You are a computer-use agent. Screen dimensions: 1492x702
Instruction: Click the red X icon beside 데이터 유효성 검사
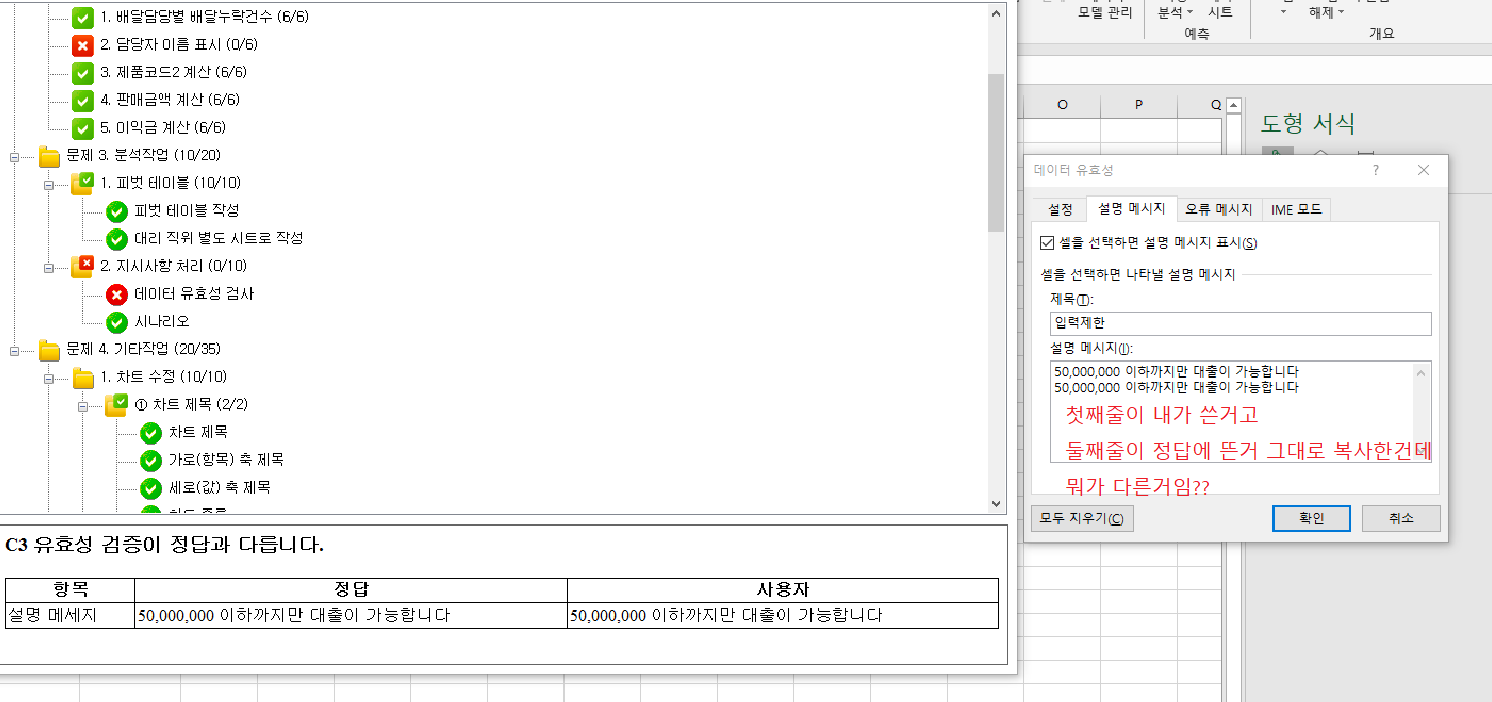[x=117, y=294]
